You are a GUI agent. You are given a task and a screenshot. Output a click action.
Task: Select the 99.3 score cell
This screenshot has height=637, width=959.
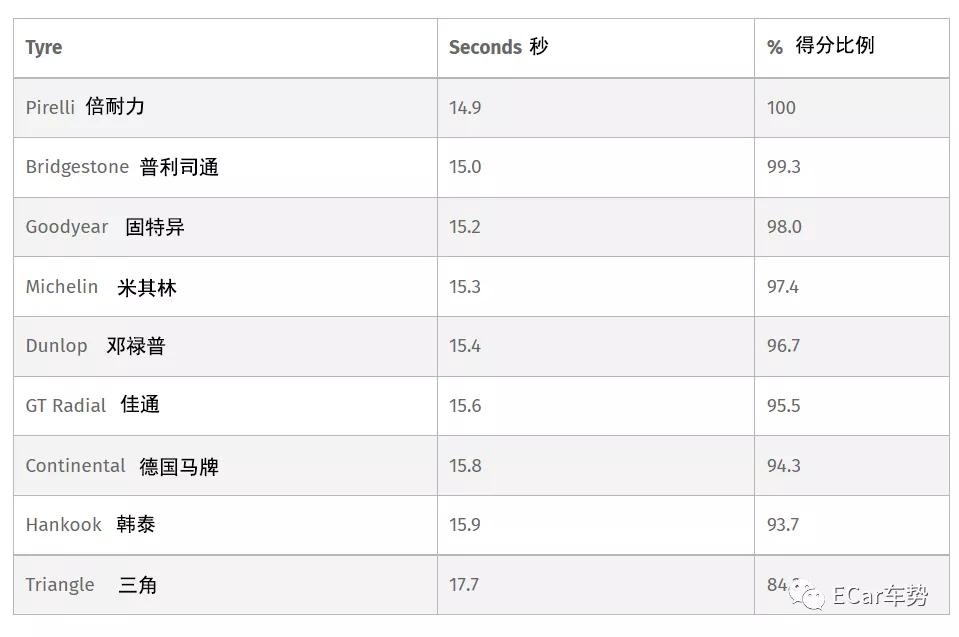tap(783, 167)
